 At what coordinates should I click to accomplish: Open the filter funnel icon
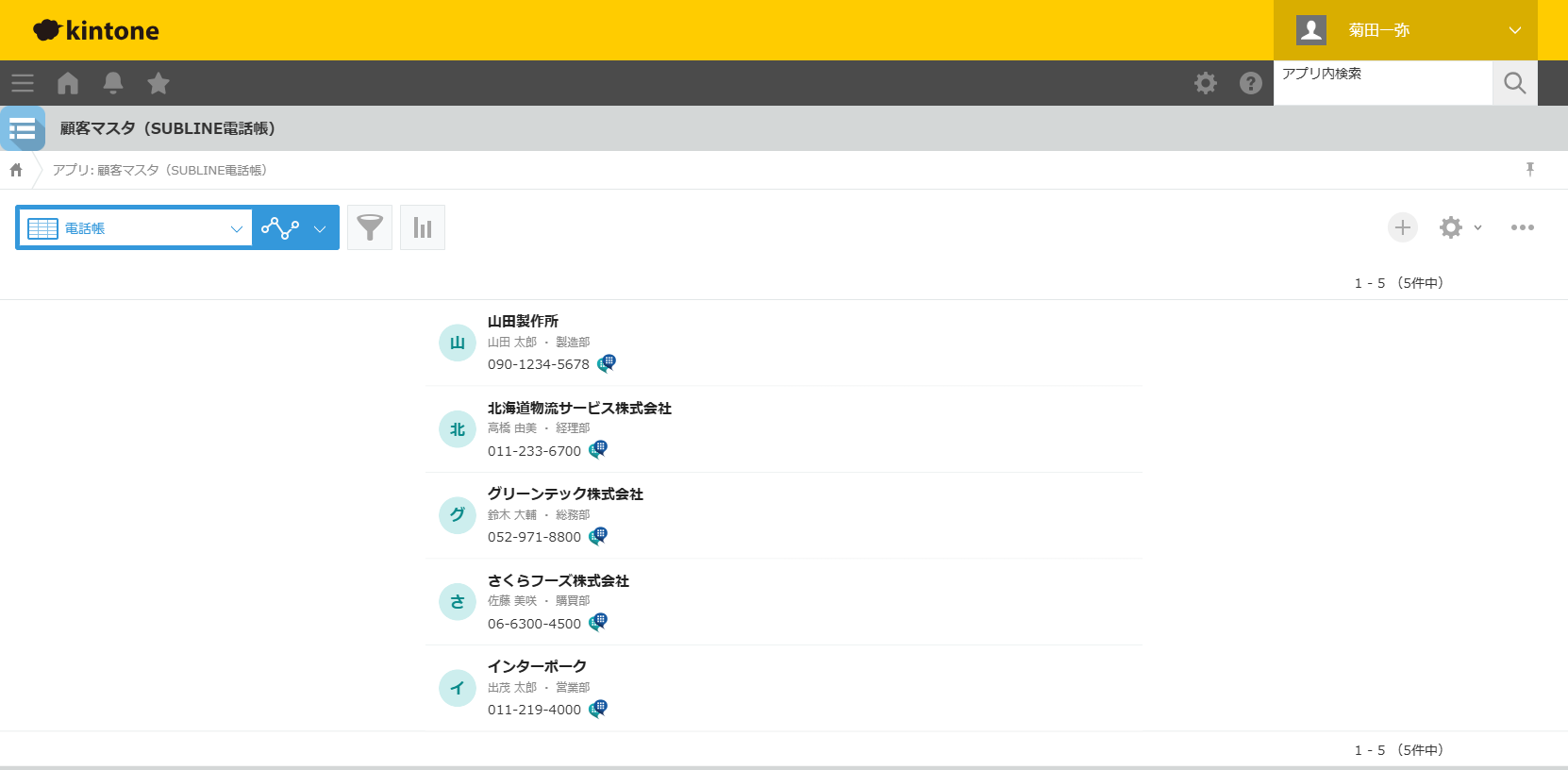pos(370,227)
